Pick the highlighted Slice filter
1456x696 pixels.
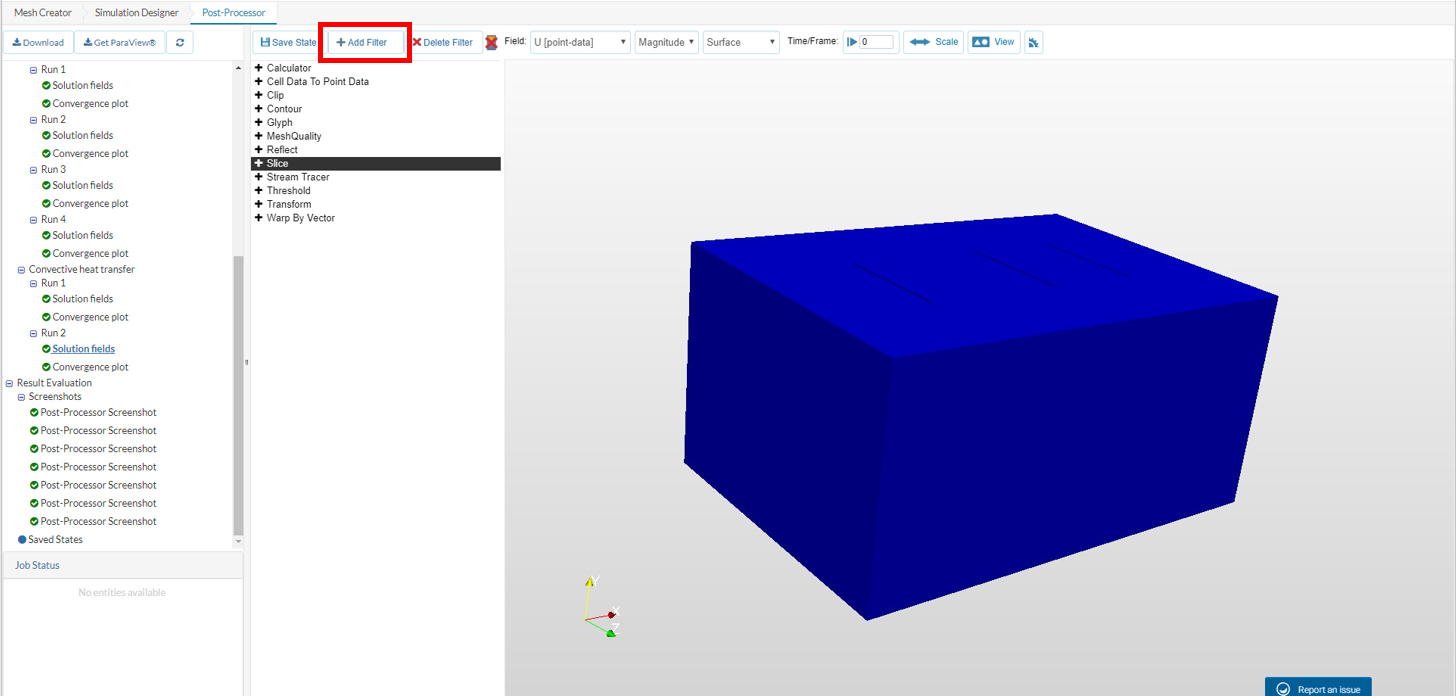coord(375,163)
